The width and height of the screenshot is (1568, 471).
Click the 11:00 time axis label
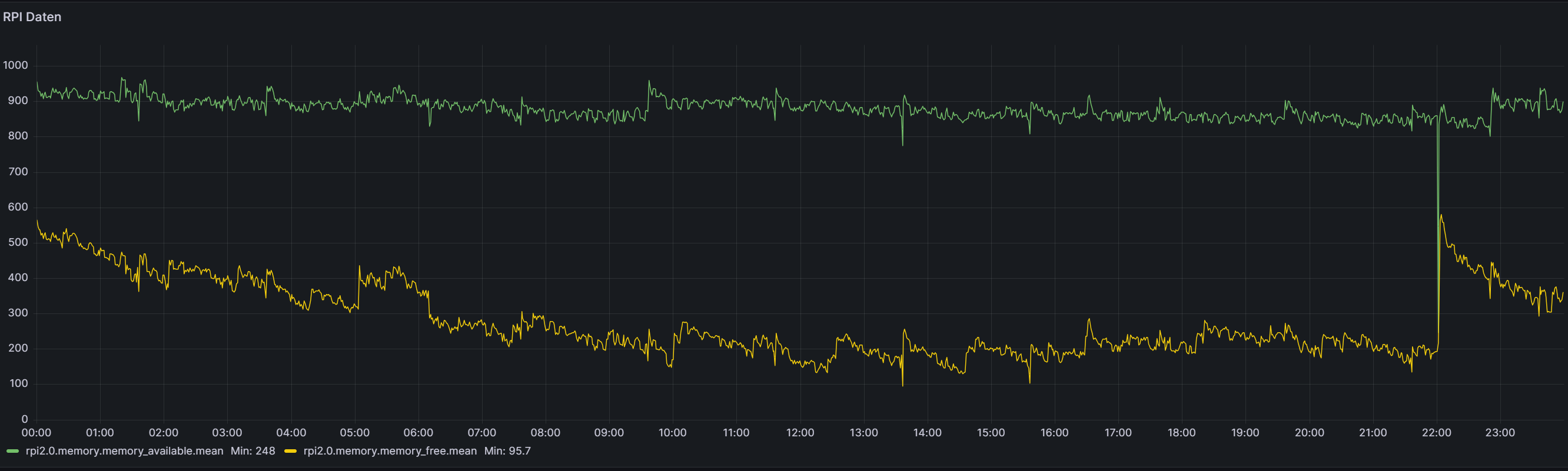tap(736, 433)
